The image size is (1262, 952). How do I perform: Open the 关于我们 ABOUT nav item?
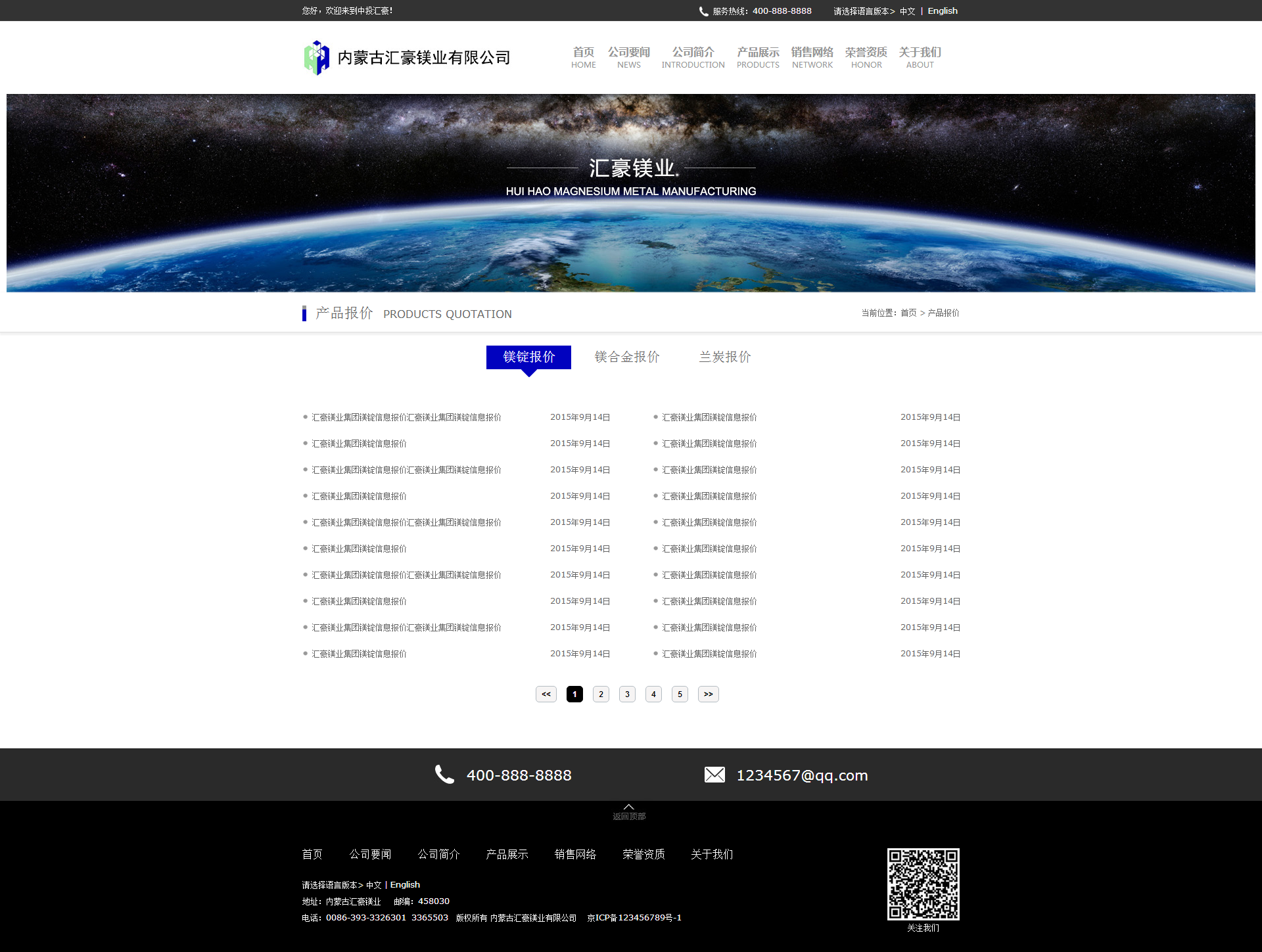[920, 57]
